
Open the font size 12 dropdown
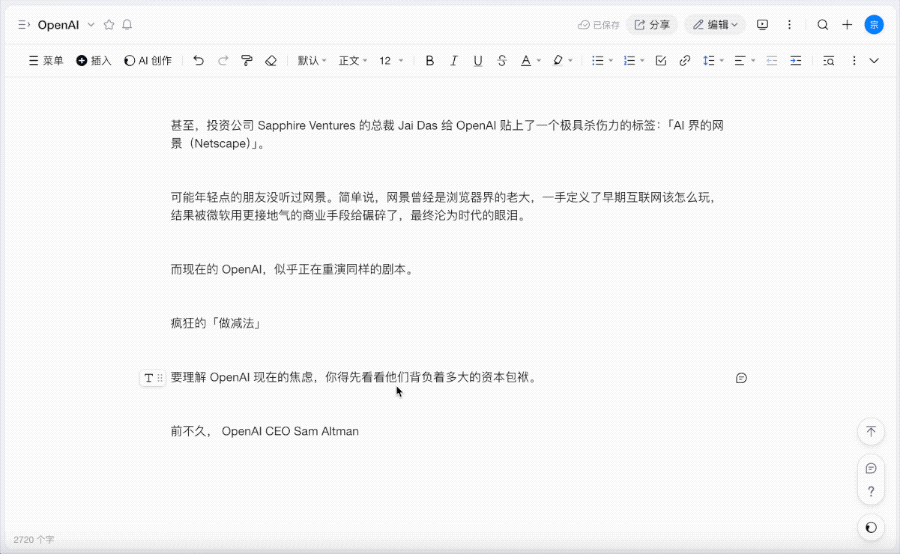[391, 61]
